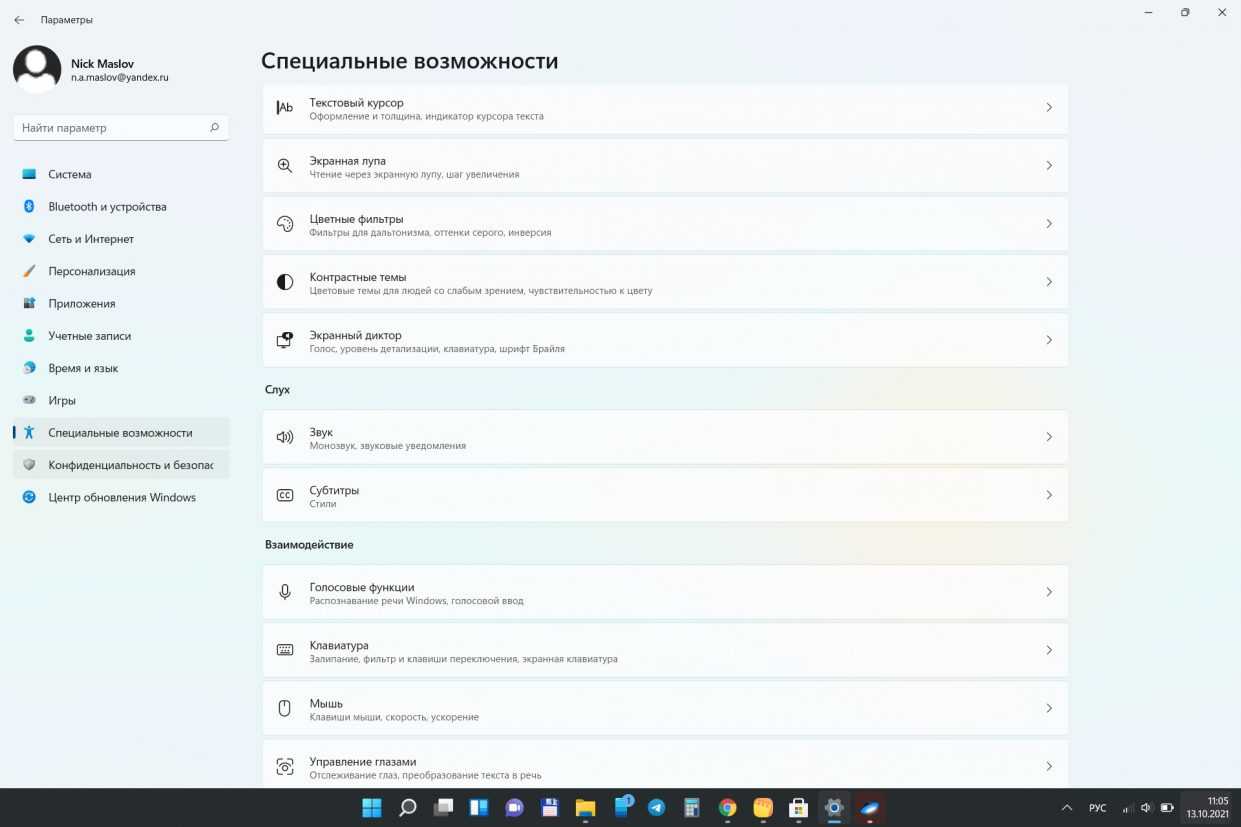Click the Цветные фильтры palette icon
The width and height of the screenshot is (1241, 827).
pyautogui.click(x=285, y=224)
